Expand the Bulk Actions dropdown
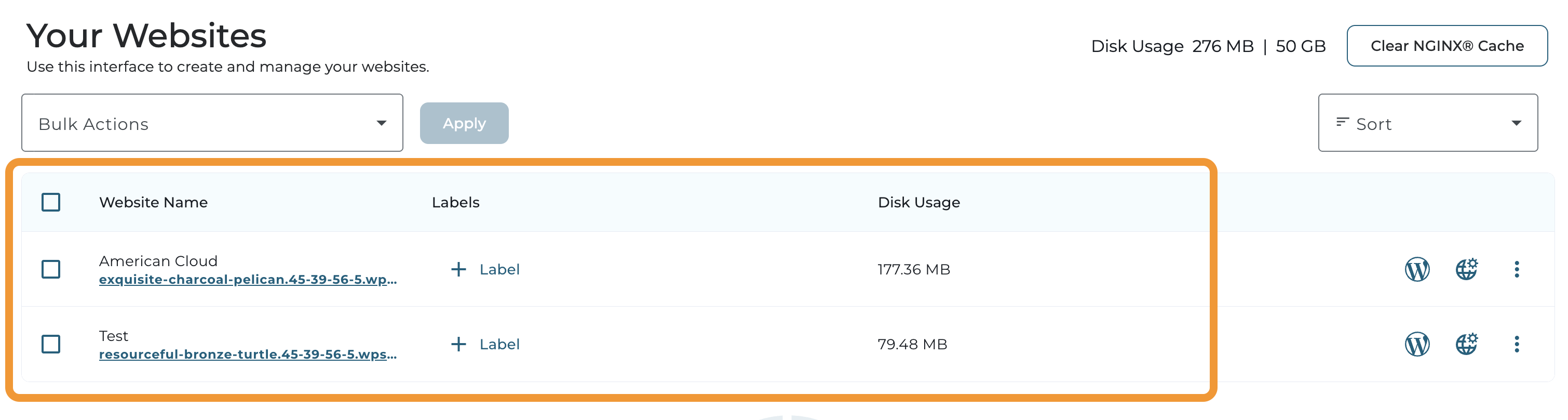Screen dimensions: 1568x420 [x=212, y=123]
